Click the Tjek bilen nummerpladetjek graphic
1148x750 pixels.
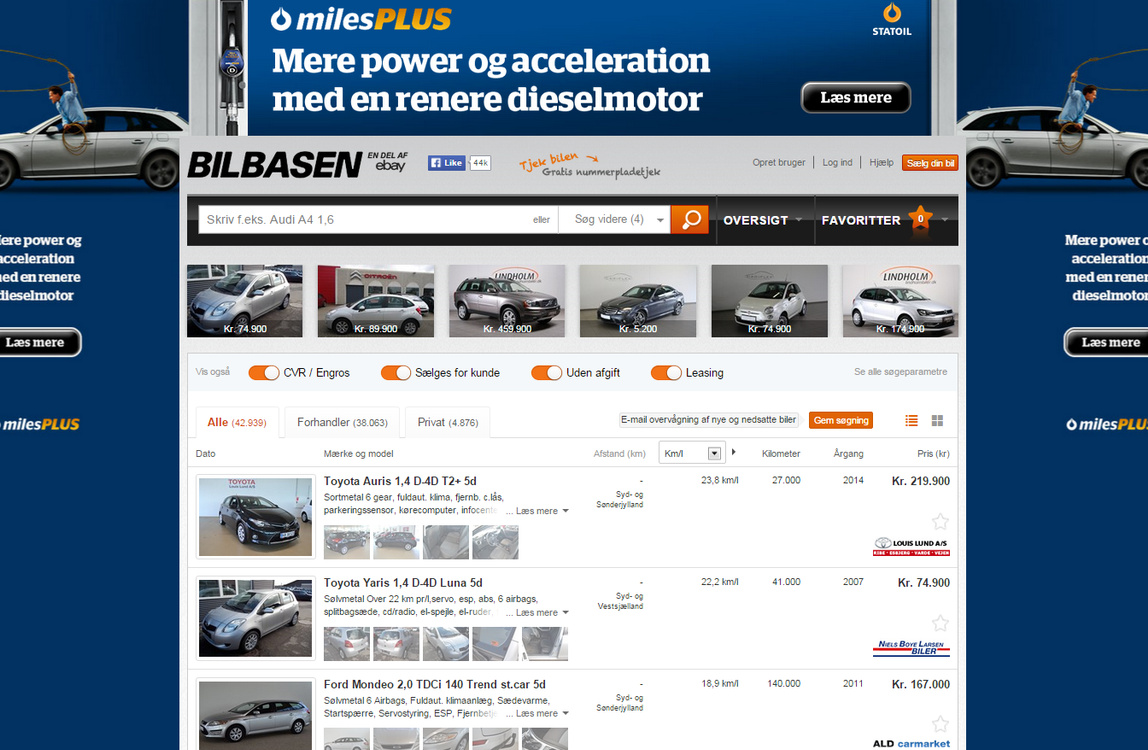point(589,166)
